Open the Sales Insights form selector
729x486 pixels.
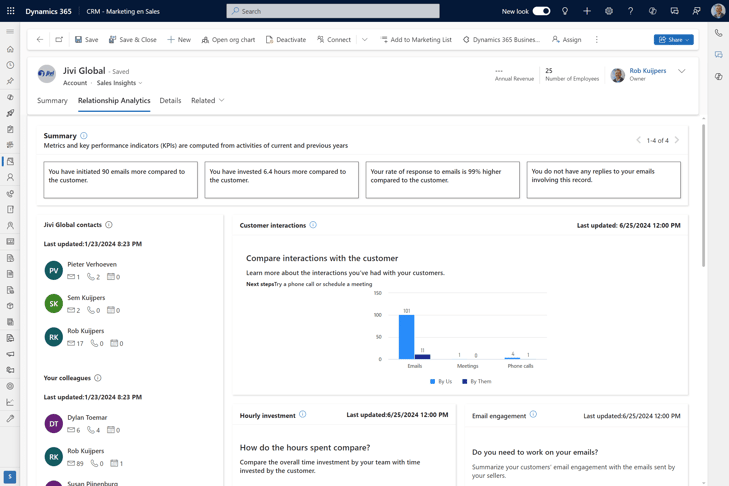pos(119,83)
